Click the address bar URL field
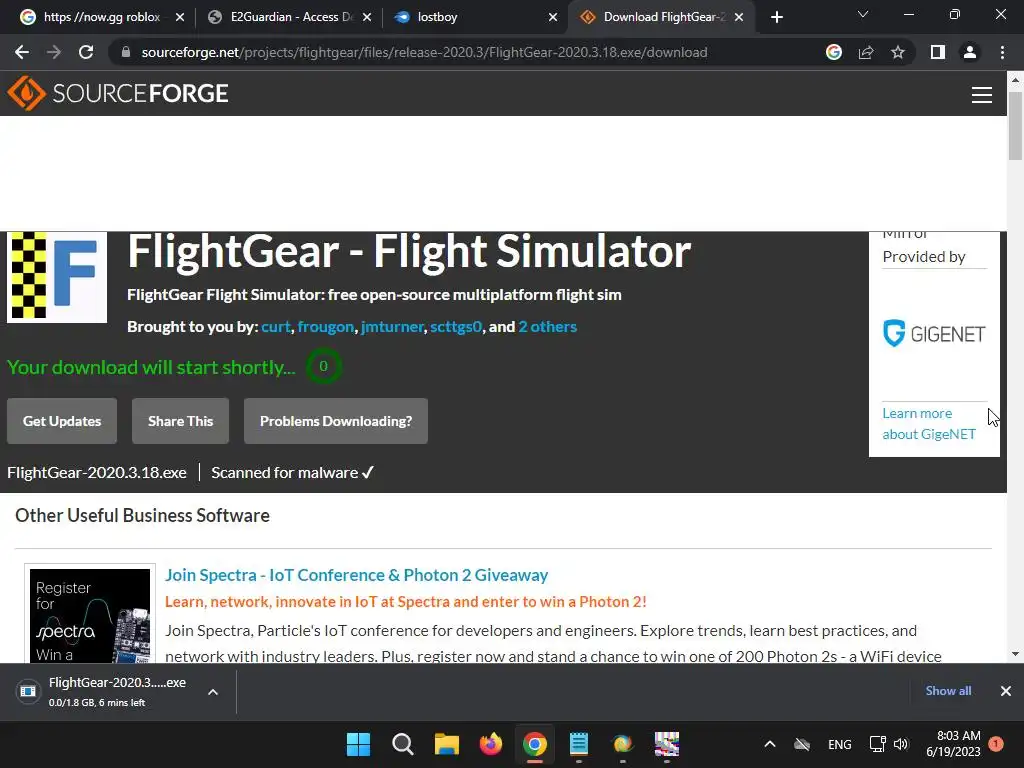The width and height of the screenshot is (1024, 768). (x=424, y=52)
